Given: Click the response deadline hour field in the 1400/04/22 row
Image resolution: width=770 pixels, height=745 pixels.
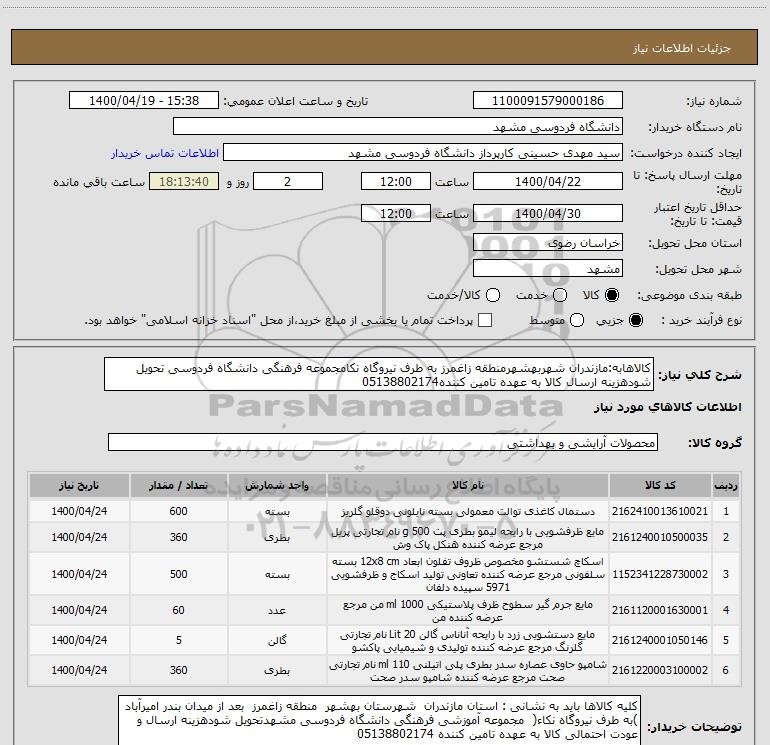Looking at the screenshot, I should [396, 181].
